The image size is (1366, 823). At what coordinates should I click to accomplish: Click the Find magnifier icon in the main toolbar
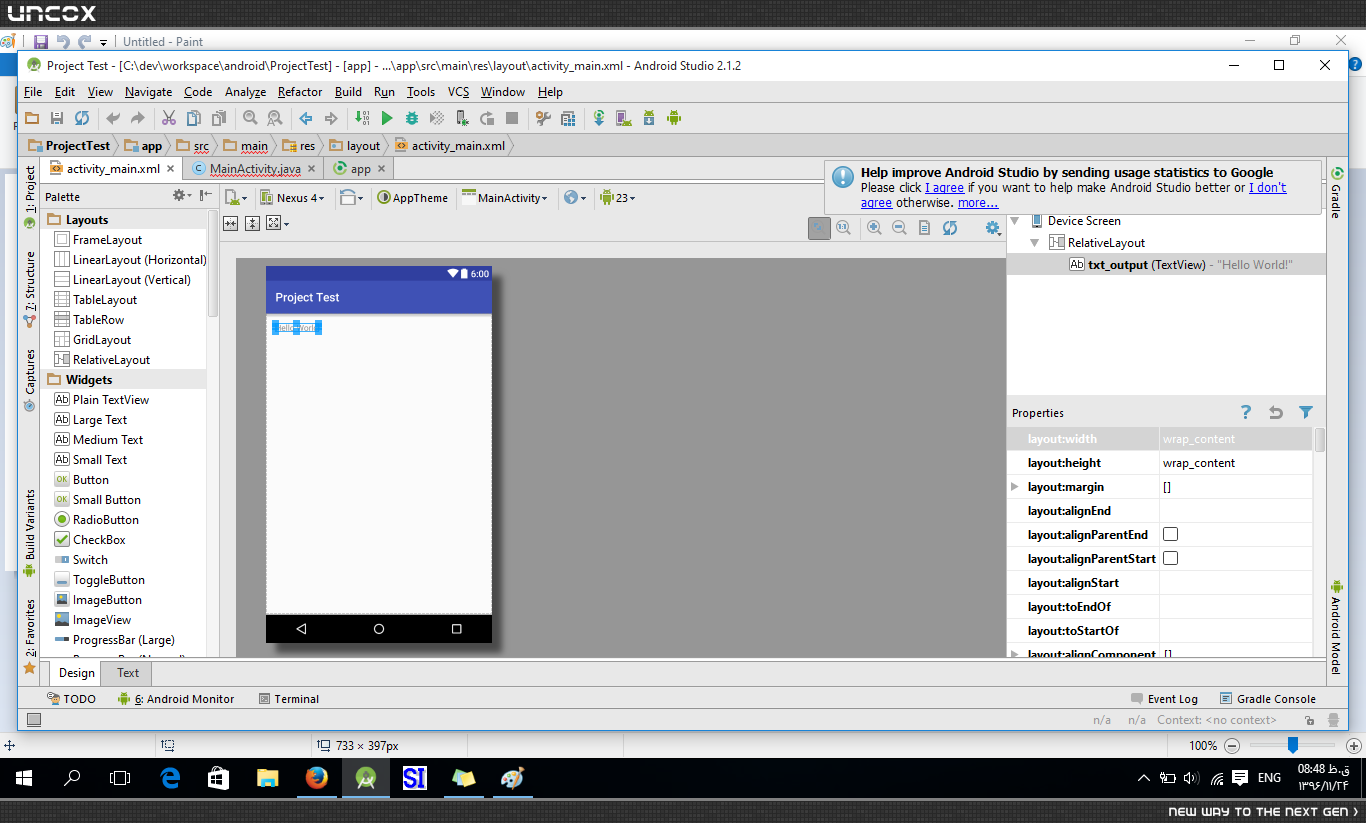250,118
